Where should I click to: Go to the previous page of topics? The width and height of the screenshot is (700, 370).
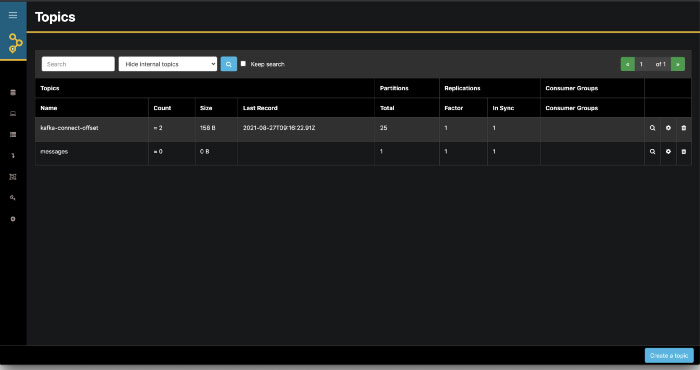[x=627, y=64]
